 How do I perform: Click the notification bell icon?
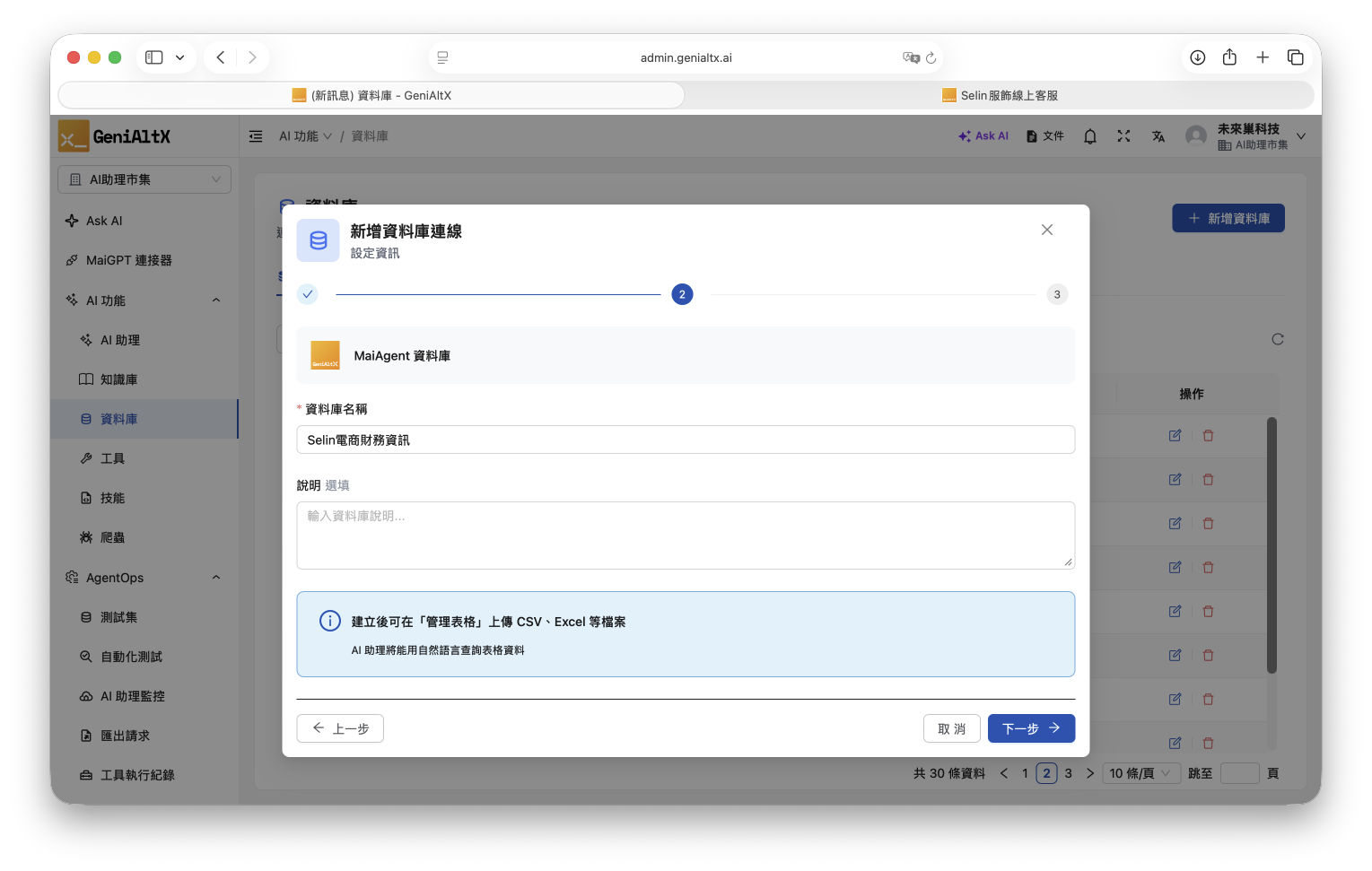click(1089, 136)
